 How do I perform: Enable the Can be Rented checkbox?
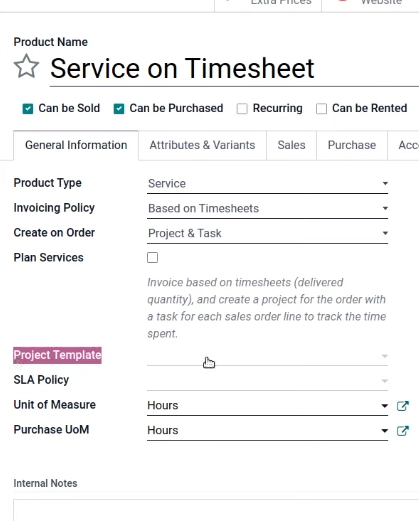click(321, 109)
